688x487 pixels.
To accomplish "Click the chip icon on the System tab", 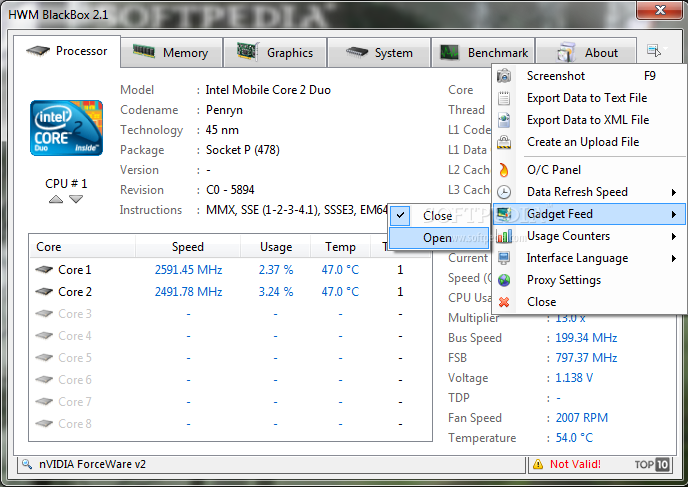I will (356, 52).
